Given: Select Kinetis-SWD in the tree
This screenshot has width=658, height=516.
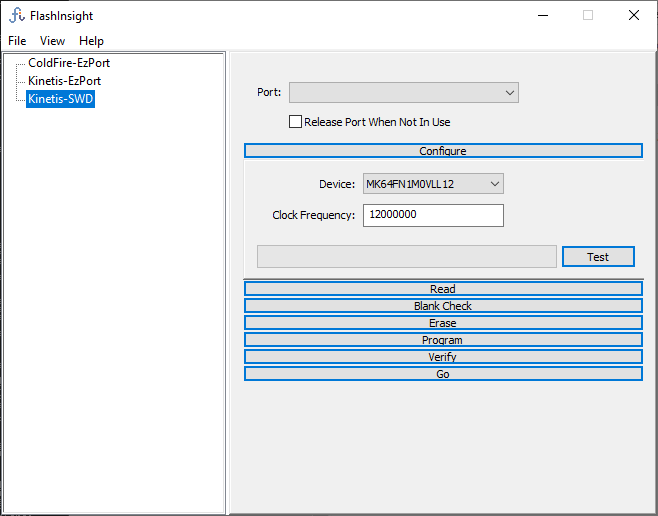Looking at the screenshot, I should tap(60, 99).
